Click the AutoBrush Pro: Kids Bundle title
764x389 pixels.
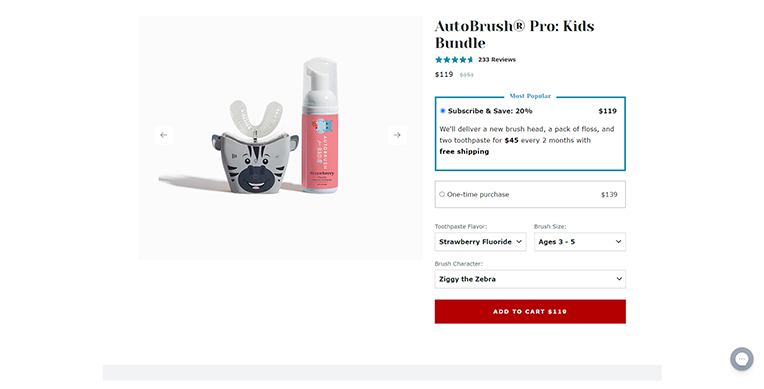(x=515, y=35)
